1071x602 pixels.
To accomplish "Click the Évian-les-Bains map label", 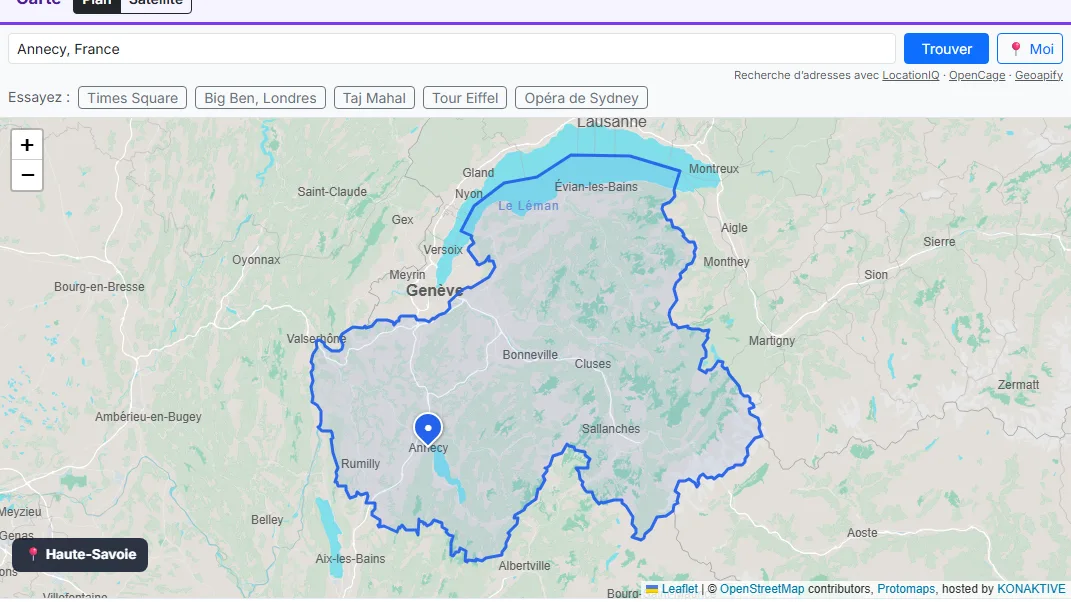I will pyautogui.click(x=596, y=187).
